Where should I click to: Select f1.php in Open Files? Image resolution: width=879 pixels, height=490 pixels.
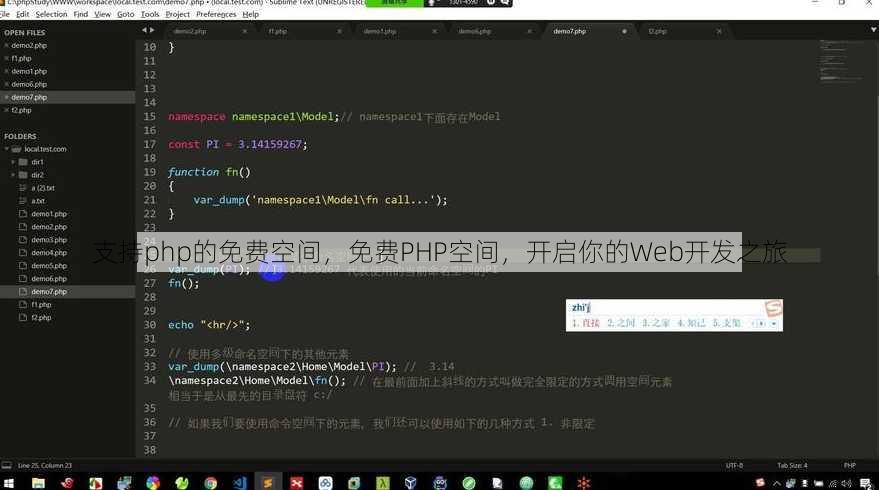(x=21, y=58)
